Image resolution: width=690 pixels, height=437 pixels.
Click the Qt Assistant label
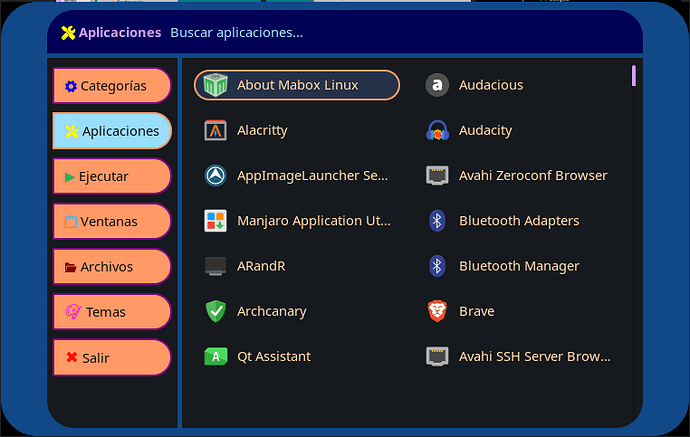pyautogui.click(x=274, y=356)
